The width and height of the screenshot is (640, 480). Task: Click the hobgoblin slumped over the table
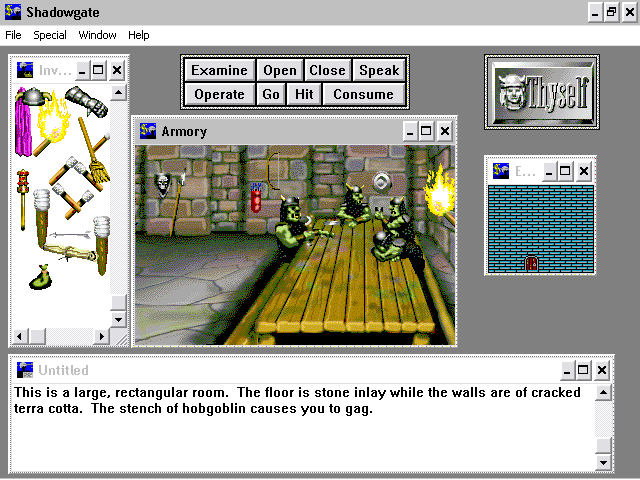click(388, 246)
